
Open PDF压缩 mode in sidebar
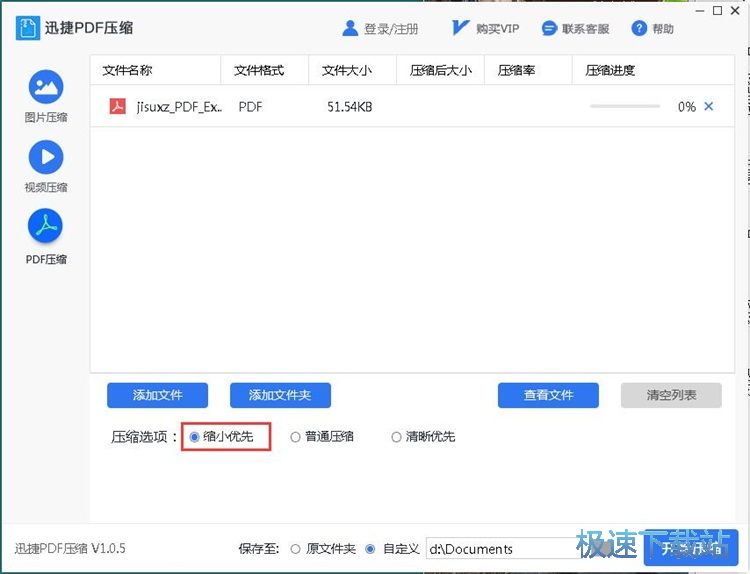pos(46,237)
